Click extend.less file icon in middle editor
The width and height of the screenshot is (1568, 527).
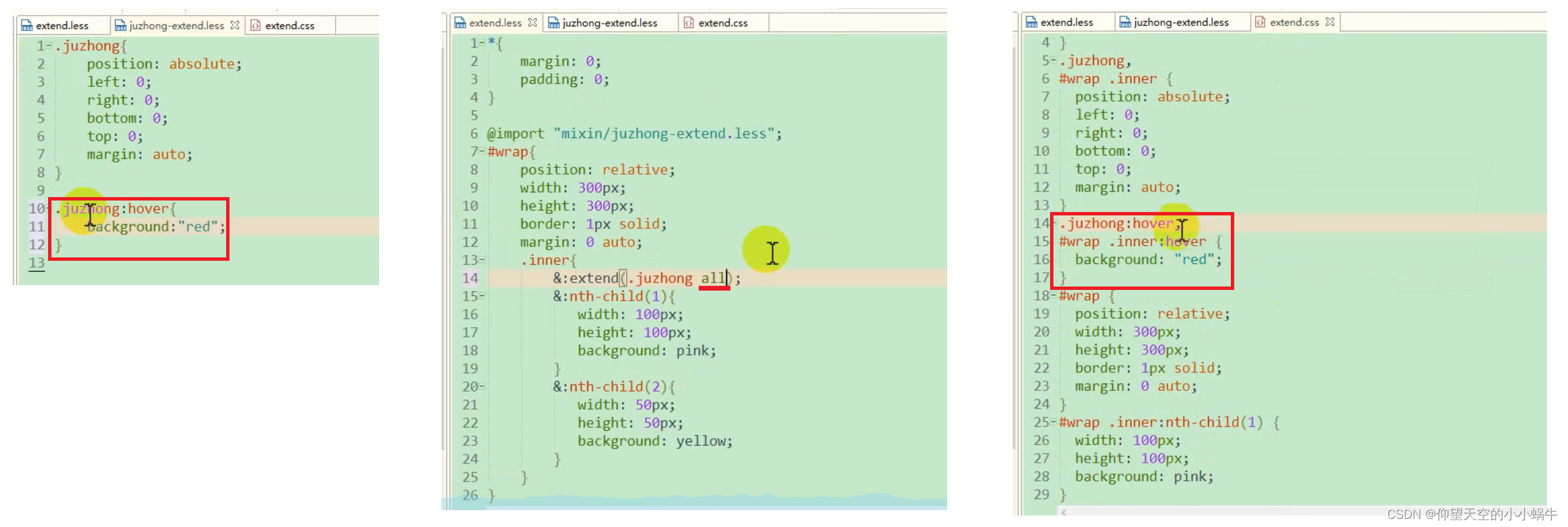460,23
